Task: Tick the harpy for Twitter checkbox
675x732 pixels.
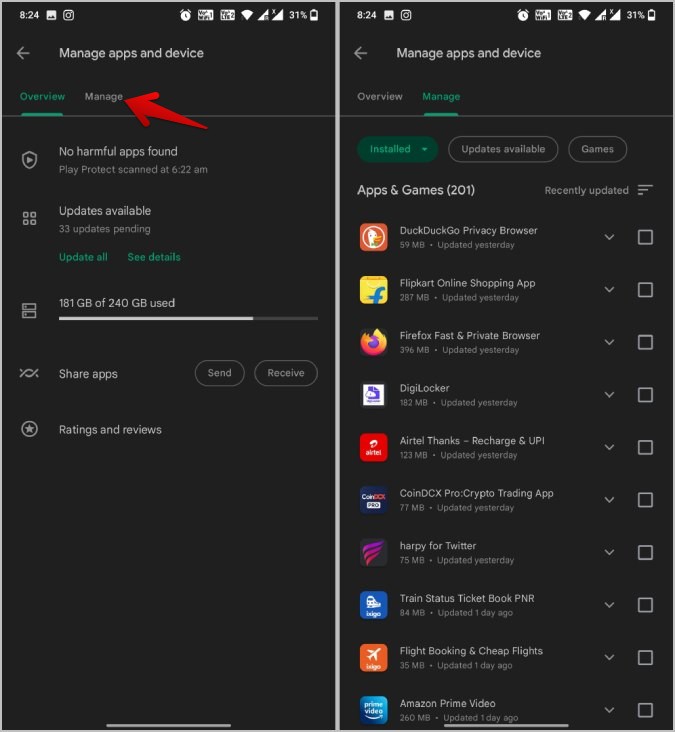Action: (x=645, y=552)
